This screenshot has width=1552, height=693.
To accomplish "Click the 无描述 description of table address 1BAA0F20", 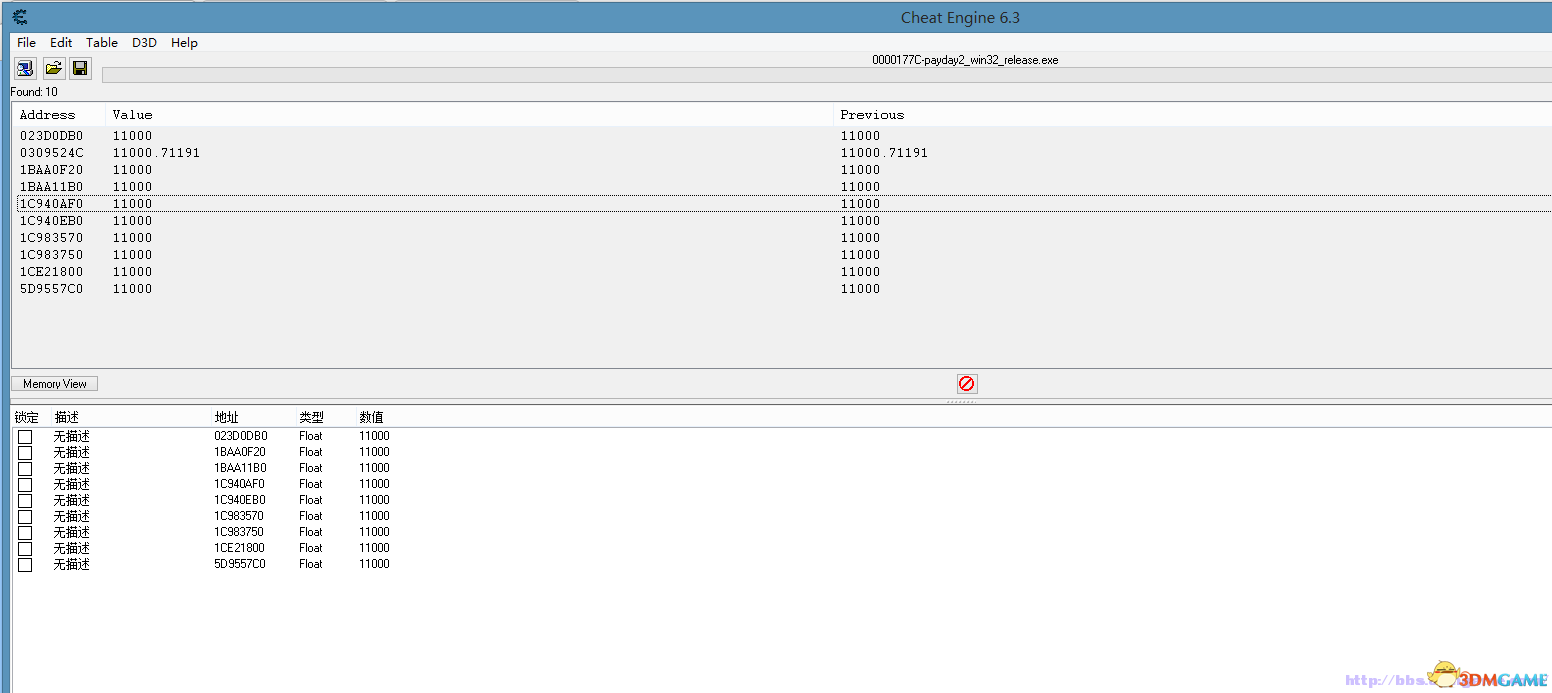I will (x=72, y=452).
